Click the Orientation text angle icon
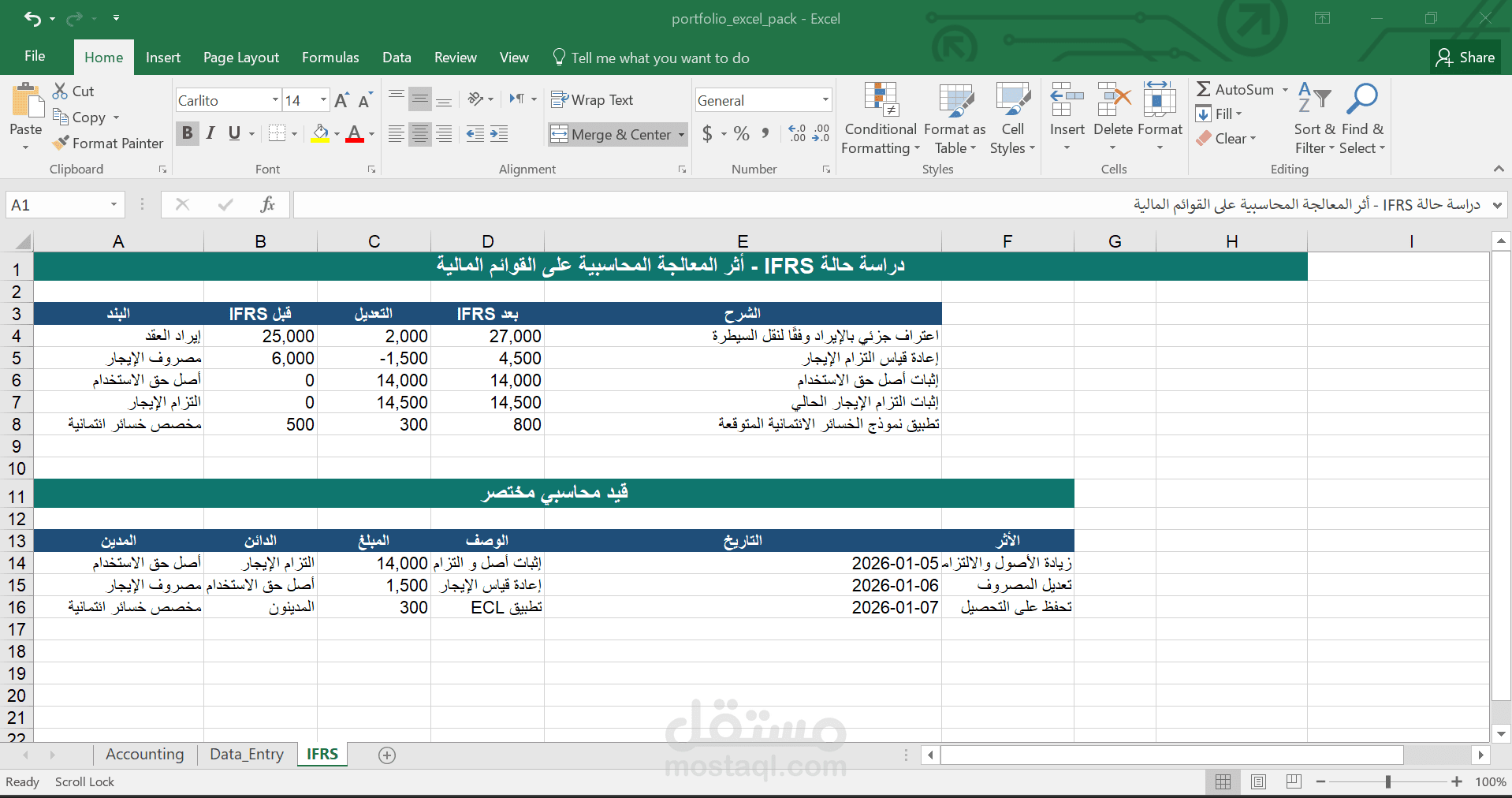 pyautogui.click(x=475, y=99)
